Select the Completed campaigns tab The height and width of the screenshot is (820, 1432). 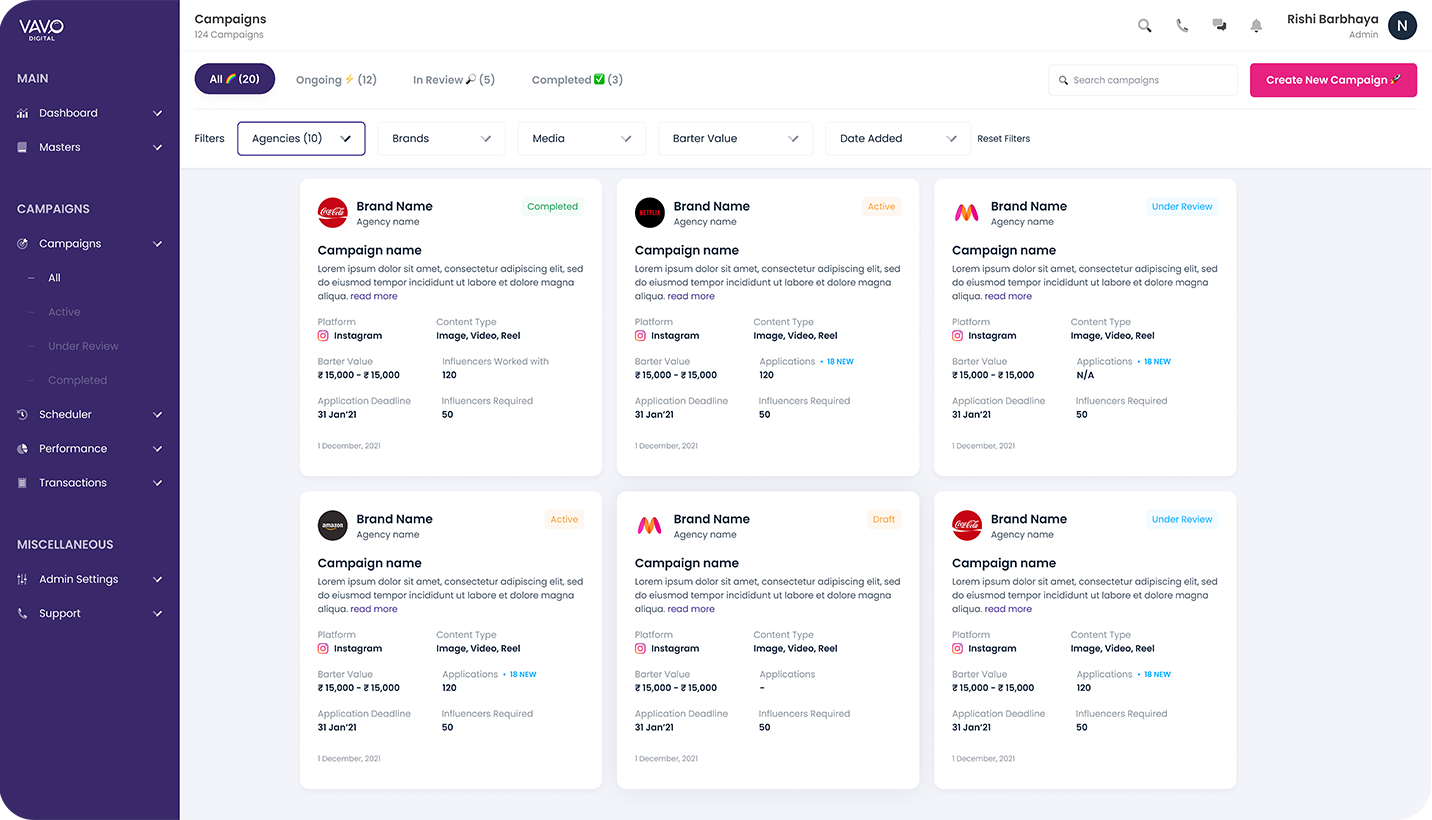point(577,78)
